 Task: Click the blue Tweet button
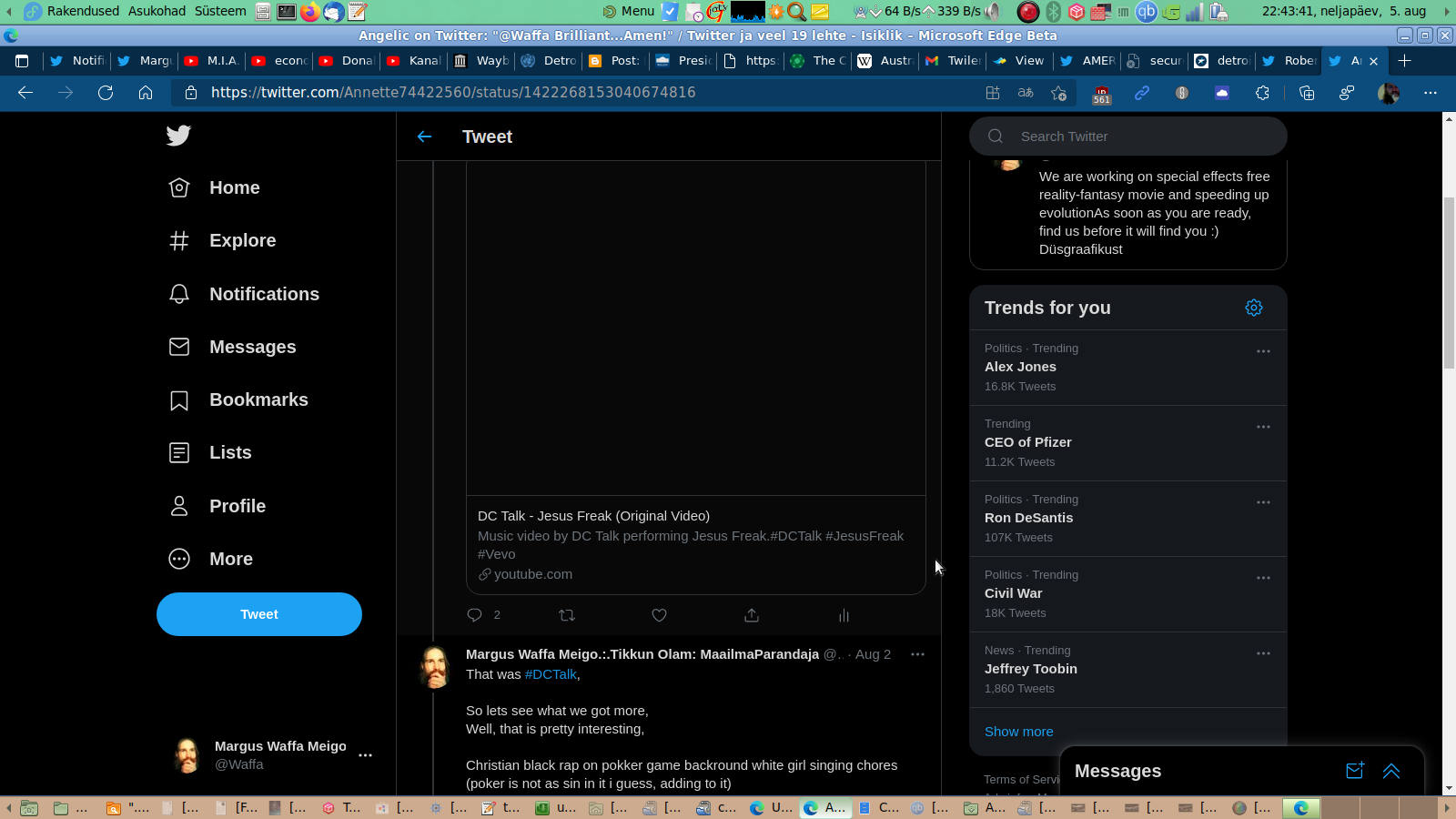point(259,614)
